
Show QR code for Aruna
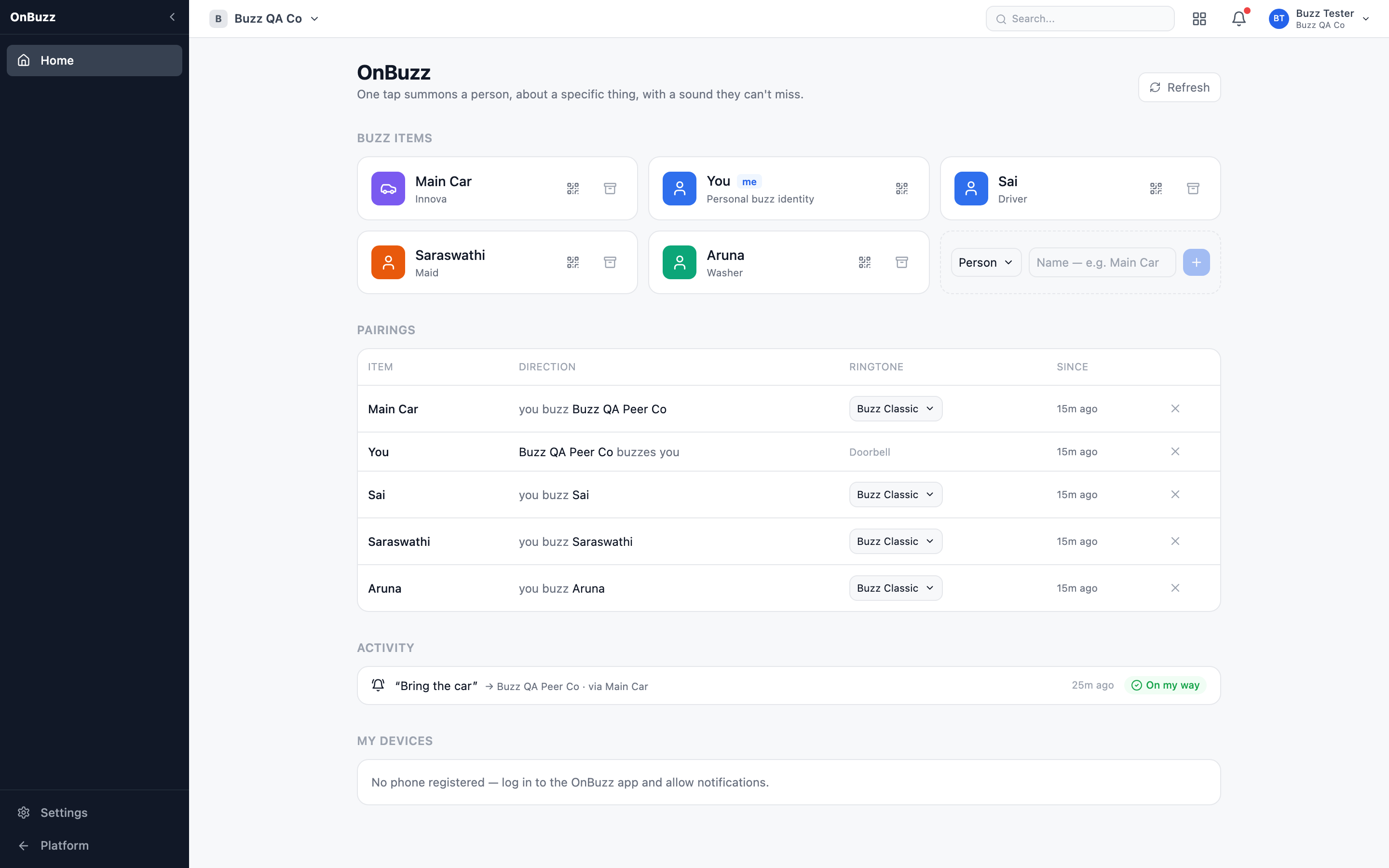pyautogui.click(x=864, y=262)
